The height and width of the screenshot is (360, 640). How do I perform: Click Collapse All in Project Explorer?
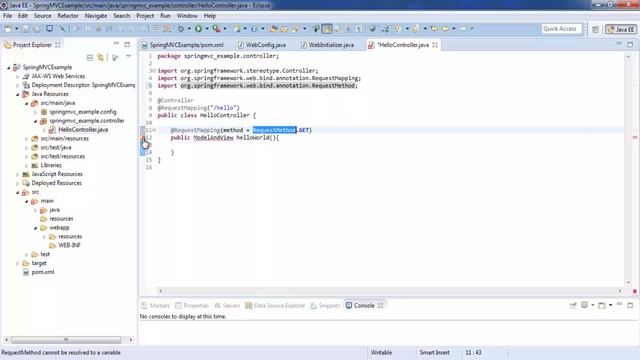point(90,58)
